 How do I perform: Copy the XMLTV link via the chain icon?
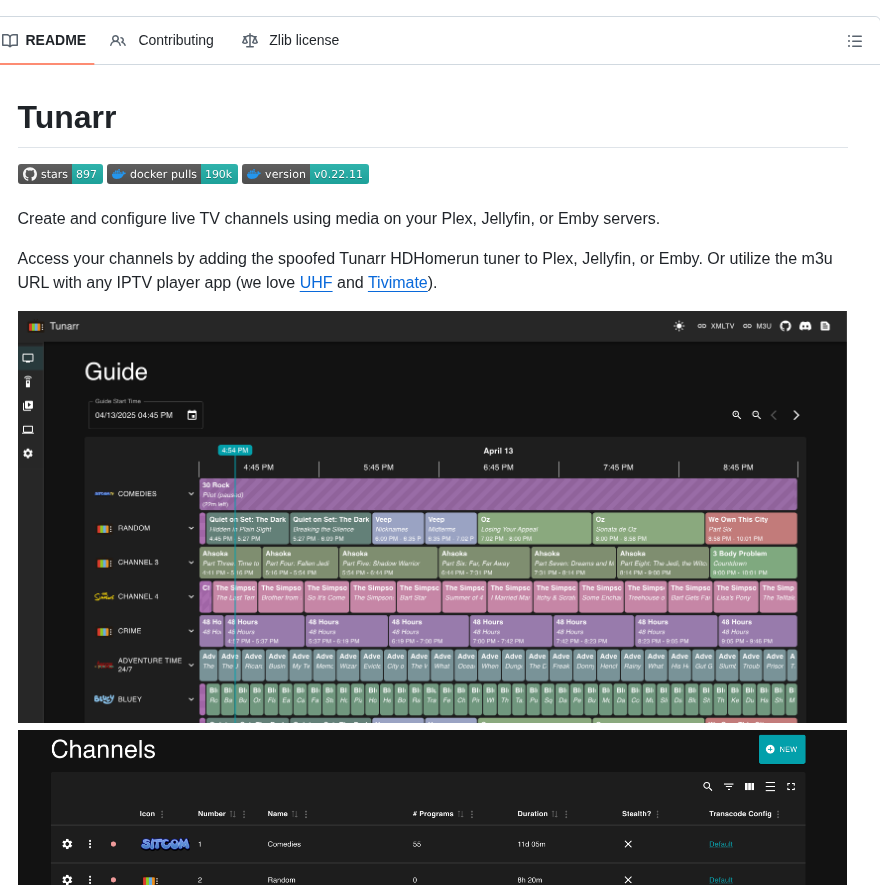pyautogui.click(x=703, y=325)
